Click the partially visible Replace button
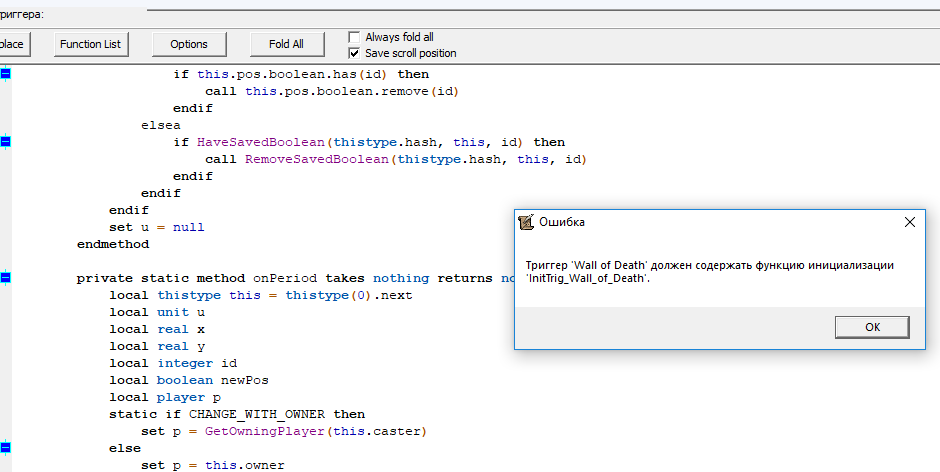Image resolution: width=940 pixels, height=472 pixels. click(14, 44)
